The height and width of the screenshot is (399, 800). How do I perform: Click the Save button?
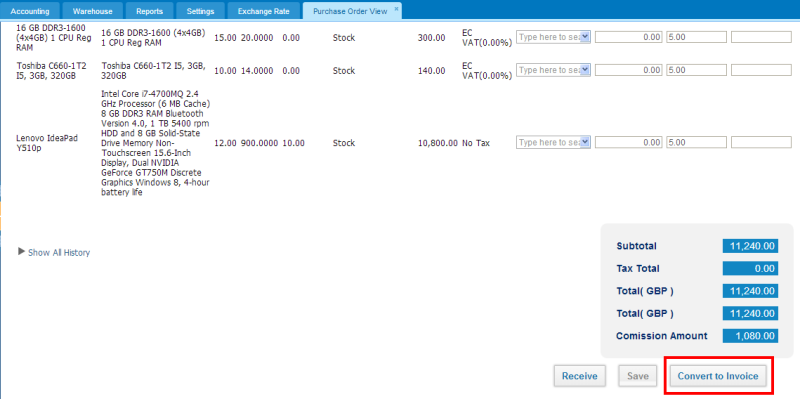[x=638, y=377]
